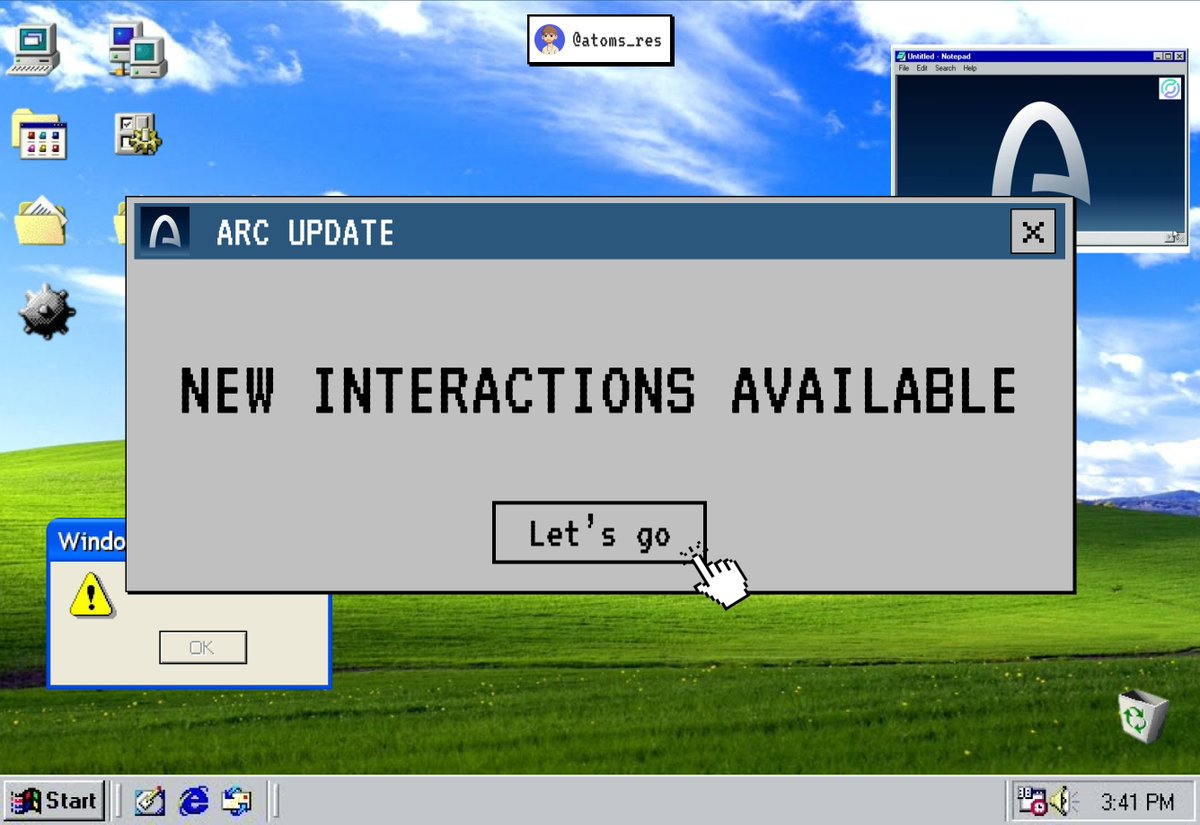
Task: Launch Internet Explorer from quick launch bar
Action: [x=194, y=801]
